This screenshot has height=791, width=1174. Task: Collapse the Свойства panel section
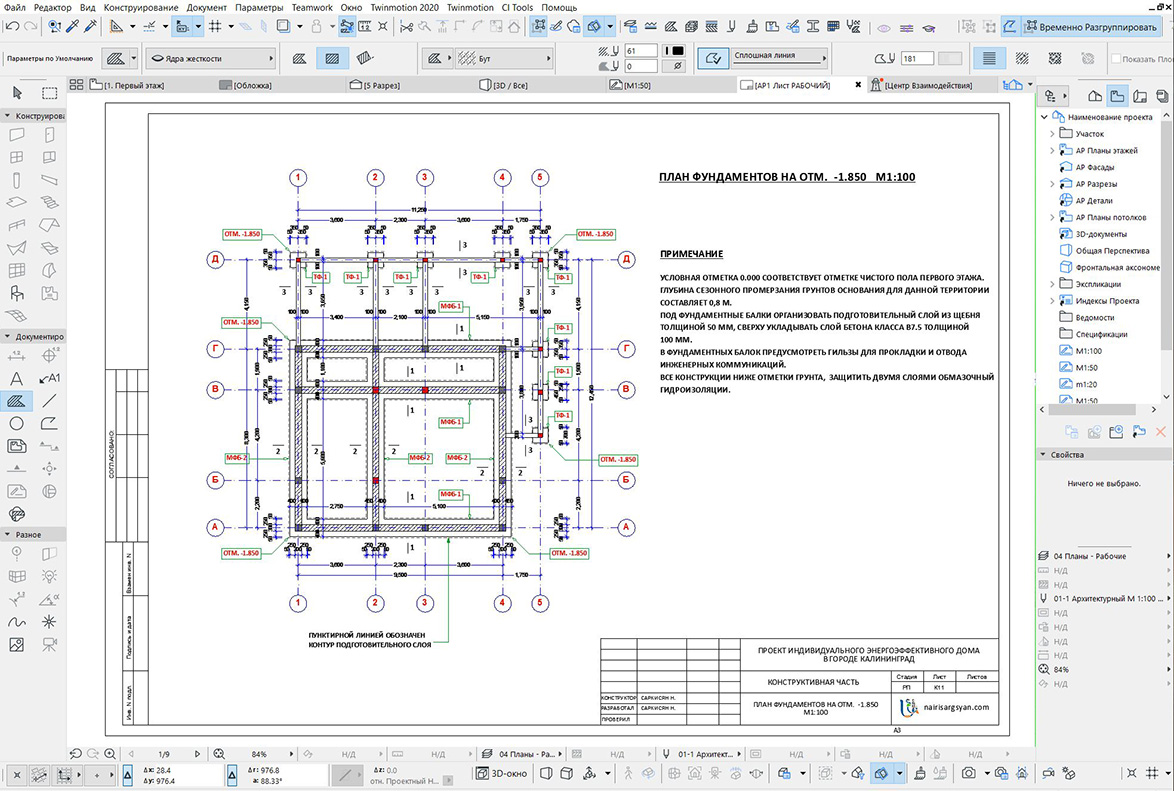(1042, 455)
